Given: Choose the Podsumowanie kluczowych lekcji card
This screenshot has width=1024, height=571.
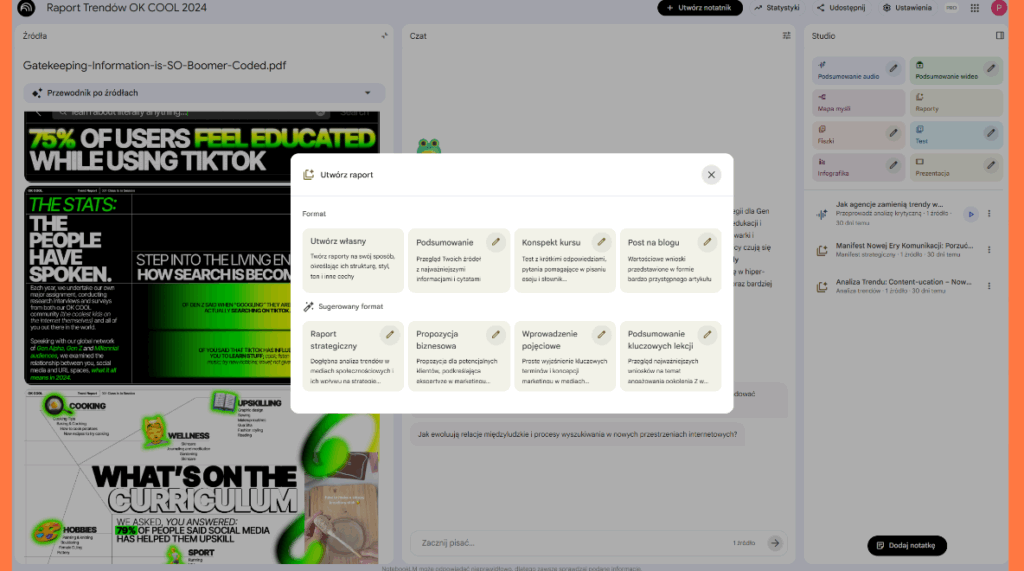Looking at the screenshot, I should coord(660,357).
